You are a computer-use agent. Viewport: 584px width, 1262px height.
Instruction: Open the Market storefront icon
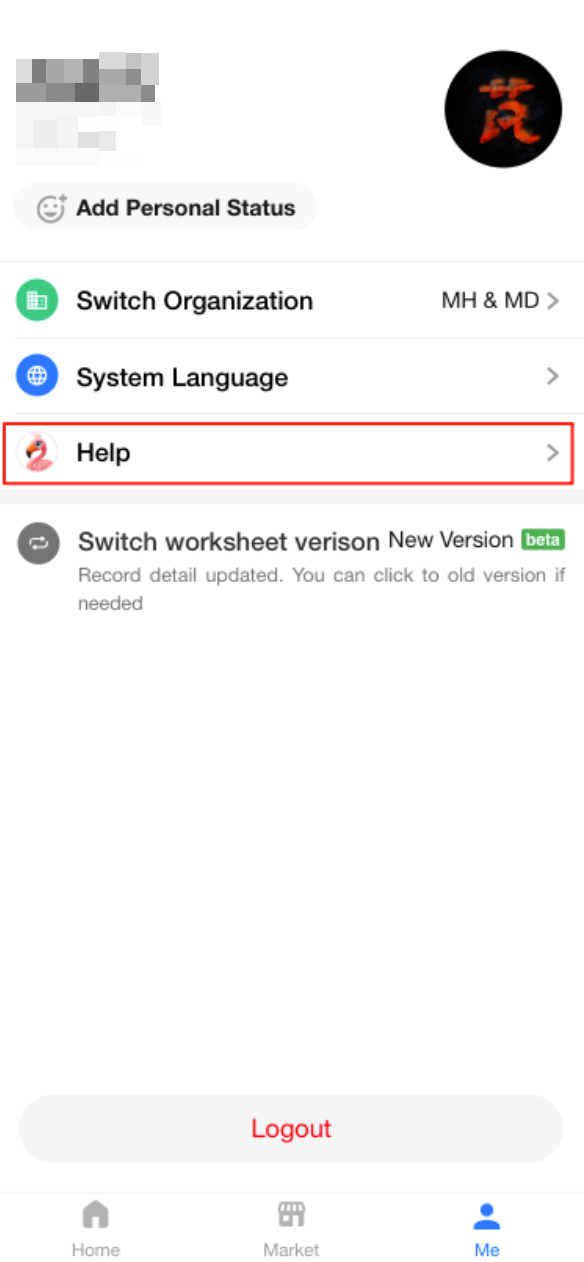291,1215
